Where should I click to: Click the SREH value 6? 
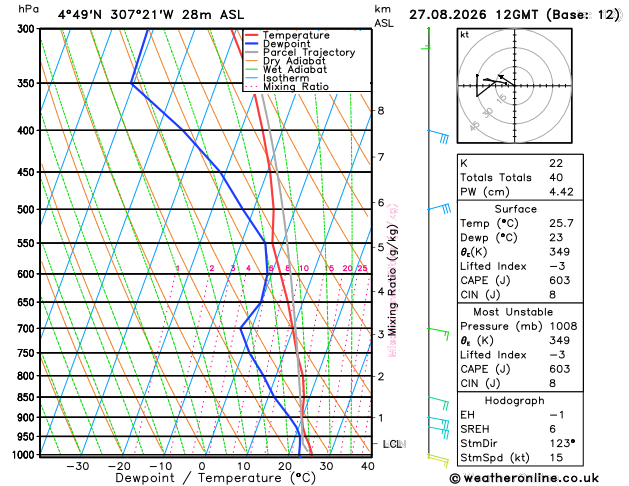coord(552,429)
